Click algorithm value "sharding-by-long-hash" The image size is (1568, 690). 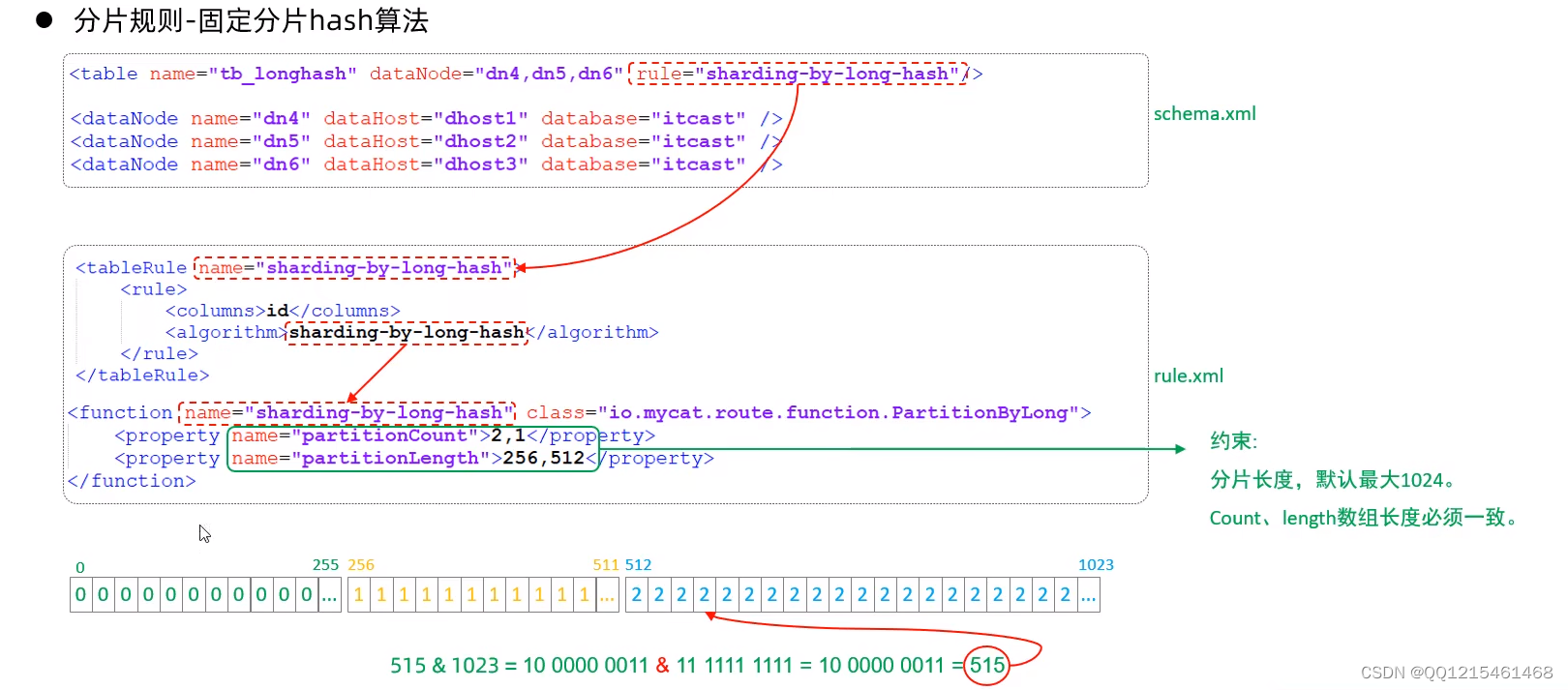[x=407, y=332]
